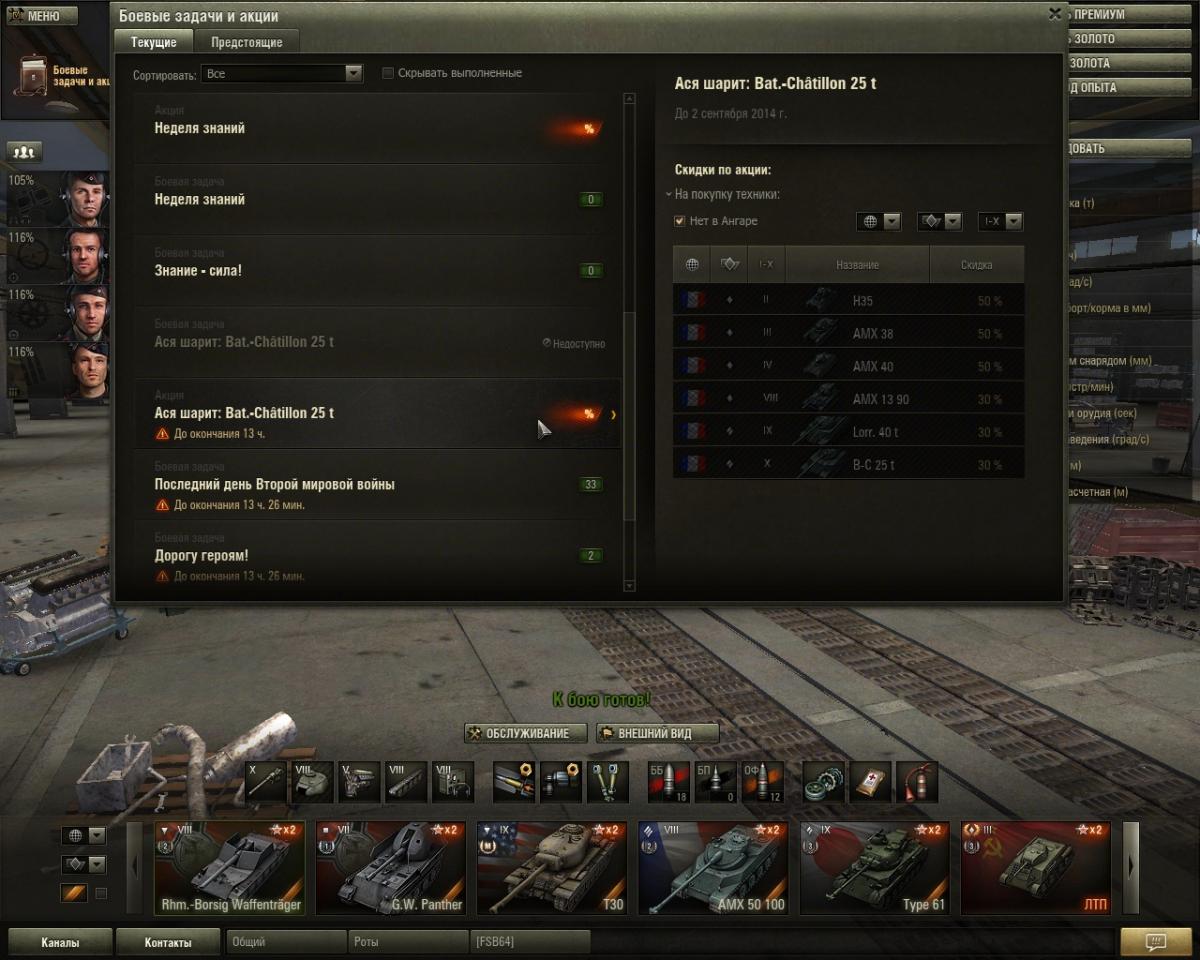This screenshot has width=1200, height=960.
Task: Open the chat notification icon at bottom right
Action: point(1156,942)
